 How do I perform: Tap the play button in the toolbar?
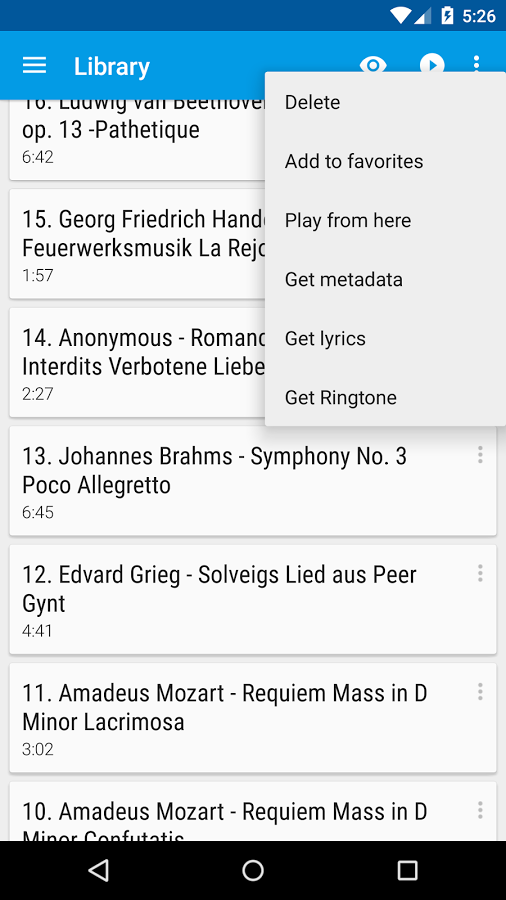pos(432,64)
